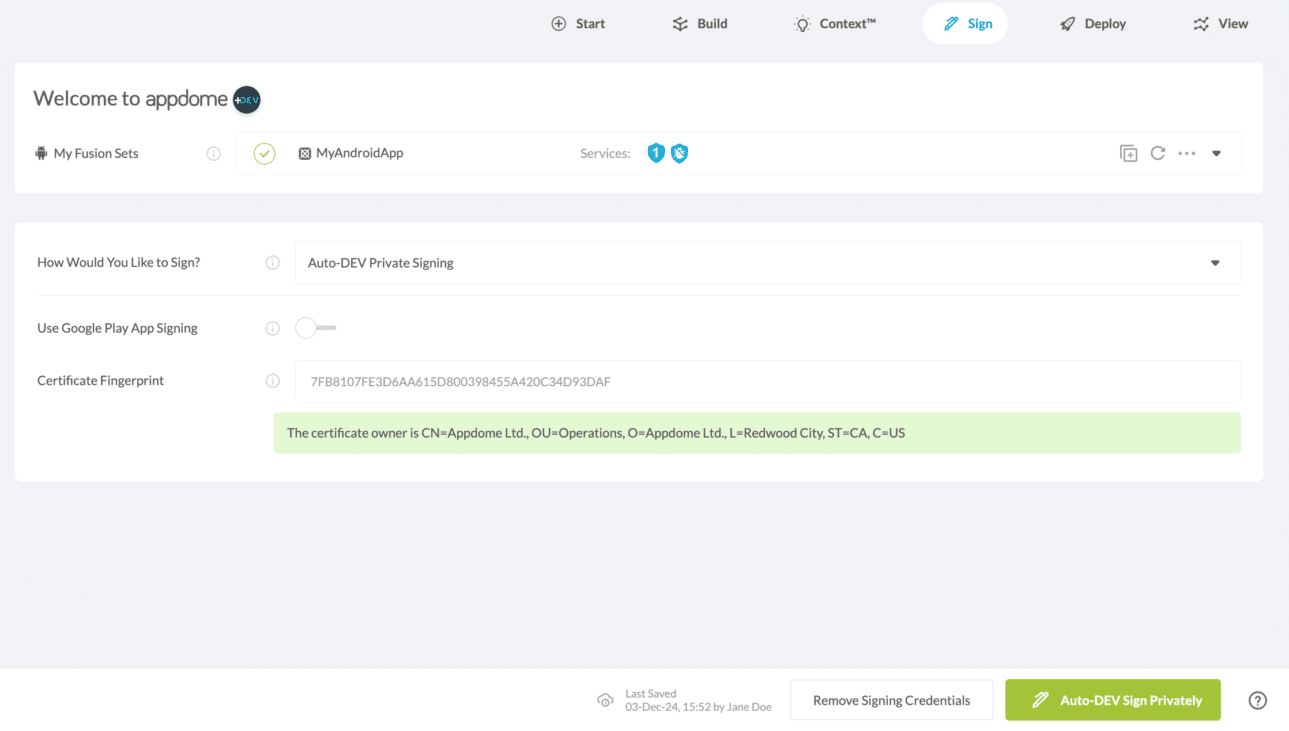Viewport: 1289px width, 731px height.
Task: Switch to the Deploy tab
Action: [1093, 24]
